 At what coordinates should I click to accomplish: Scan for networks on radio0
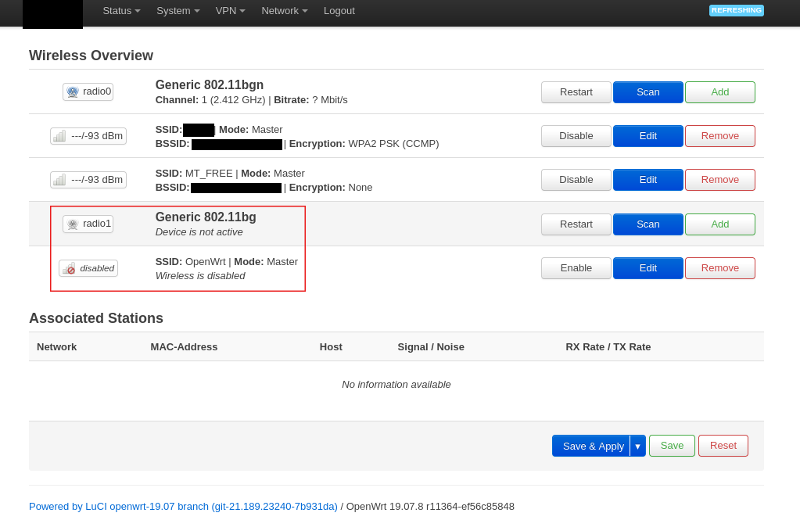click(648, 92)
